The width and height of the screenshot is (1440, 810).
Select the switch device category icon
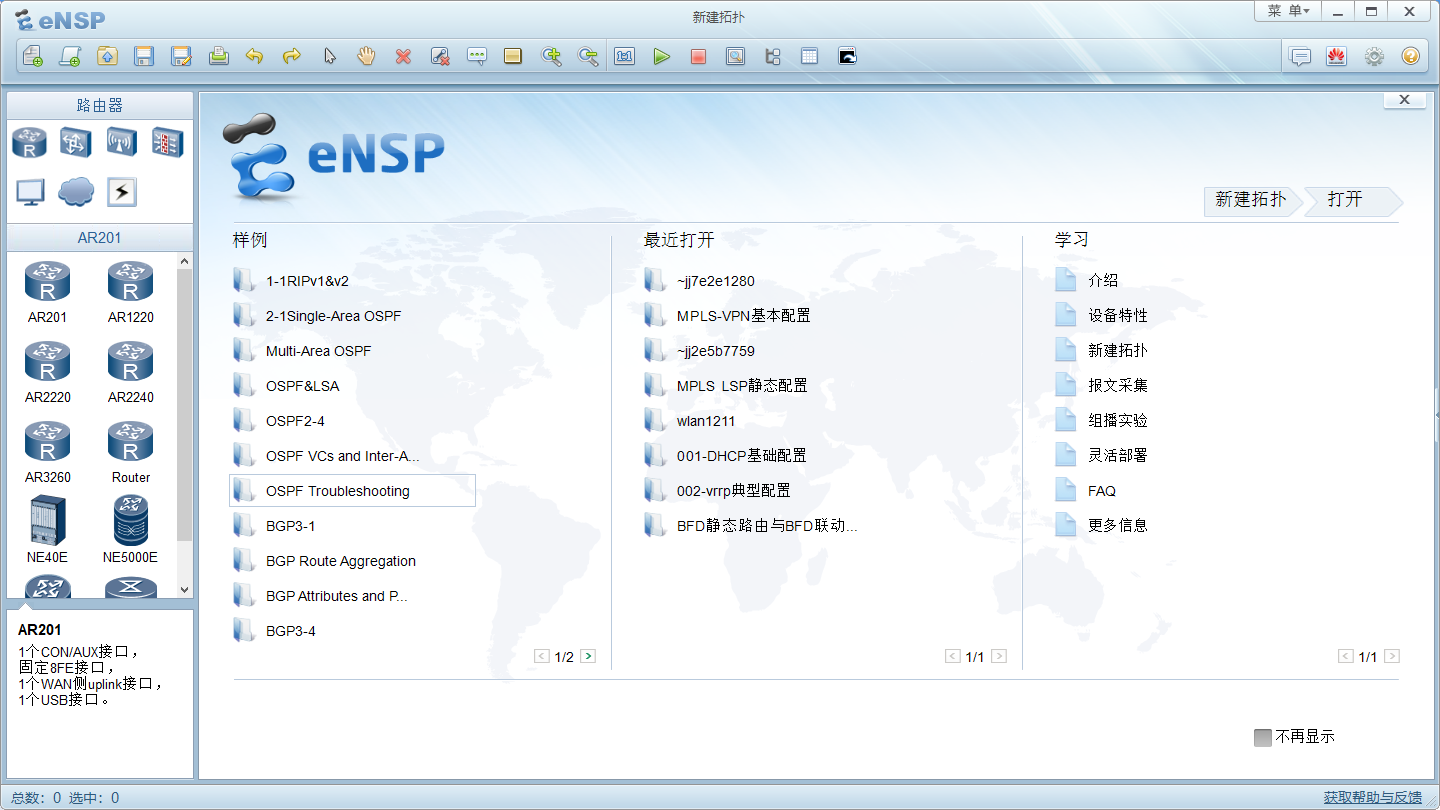tap(75, 142)
